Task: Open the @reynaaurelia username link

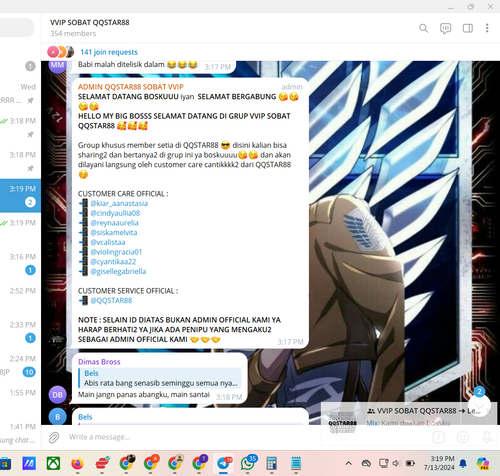Action: tap(114, 223)
